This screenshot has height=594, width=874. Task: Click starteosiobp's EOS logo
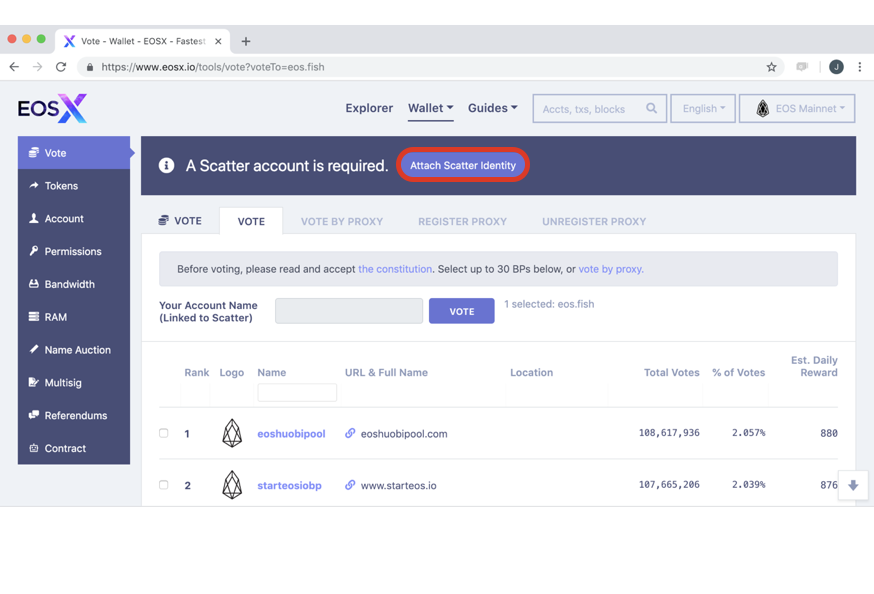[x=232, y=485]
